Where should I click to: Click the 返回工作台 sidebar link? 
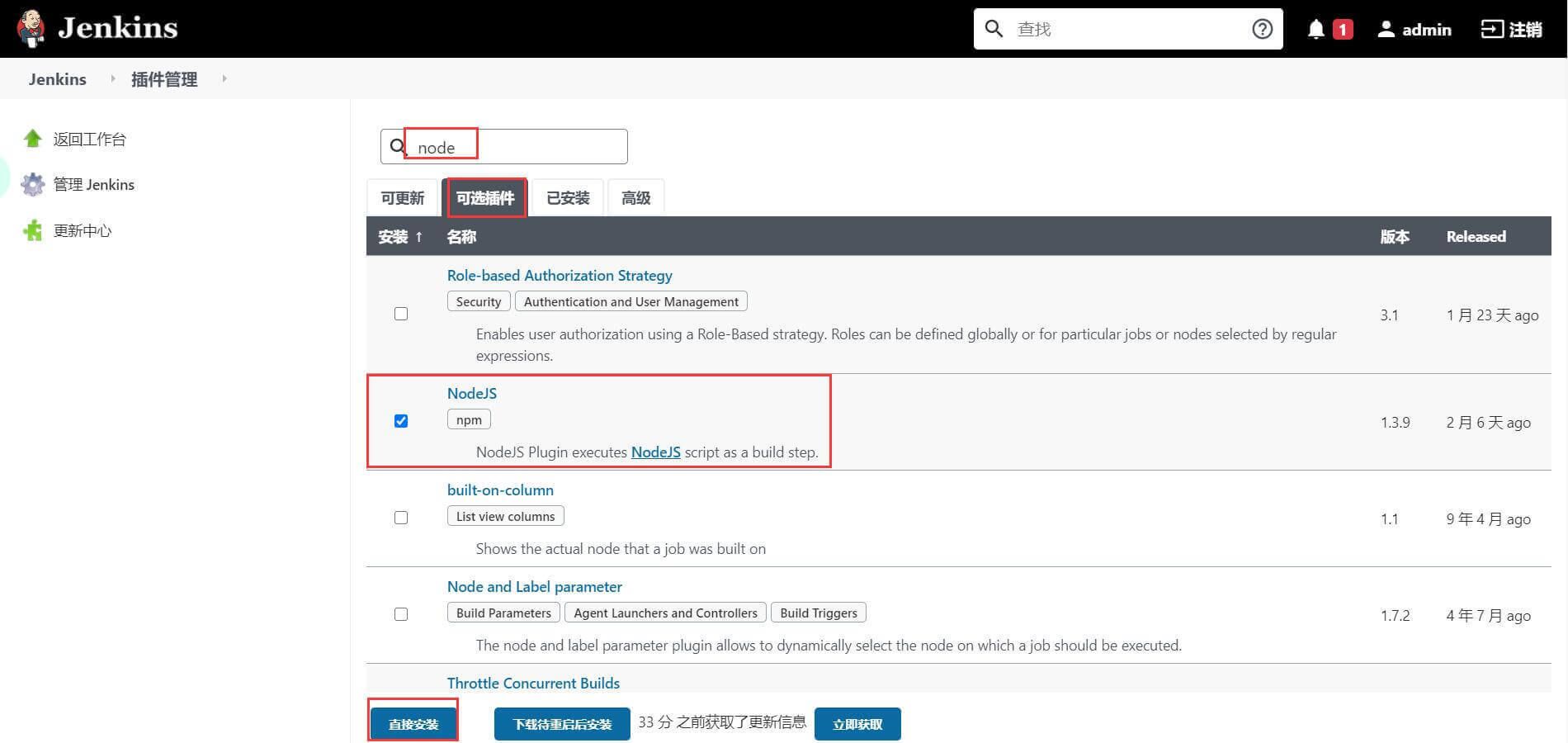point(90,139)
